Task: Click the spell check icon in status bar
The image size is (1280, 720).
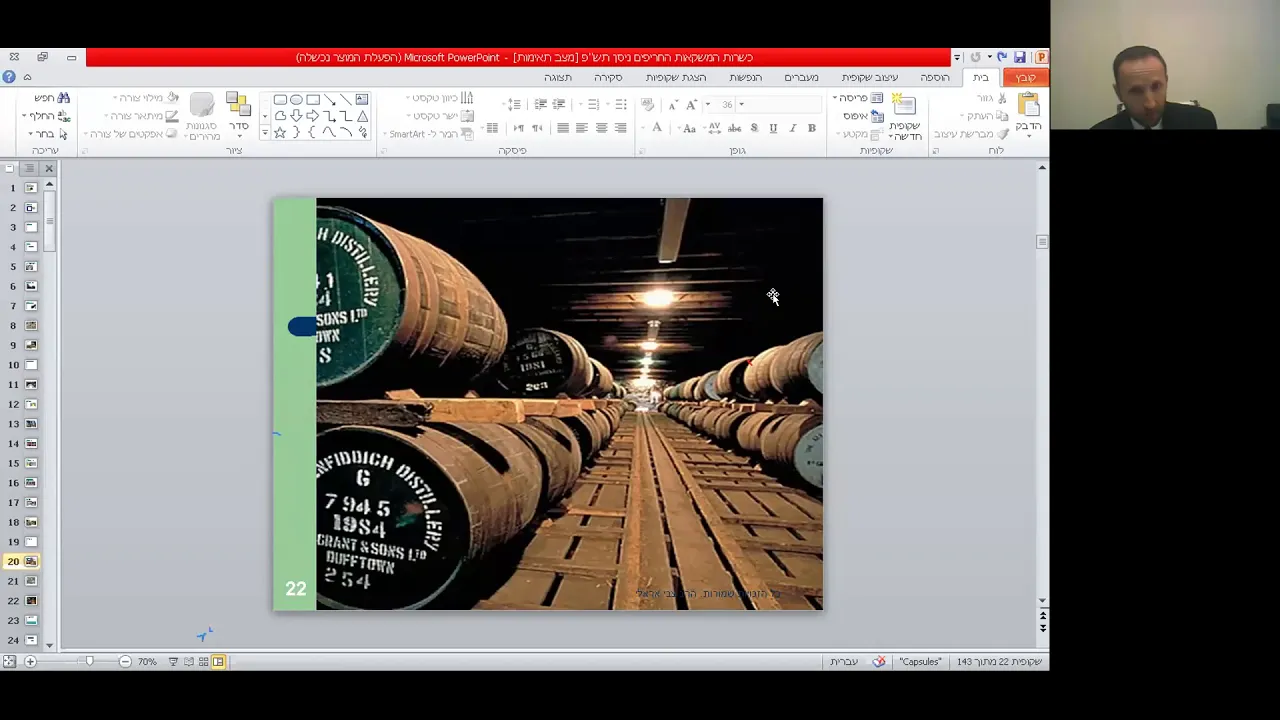Action: click(x=879, y=662)
